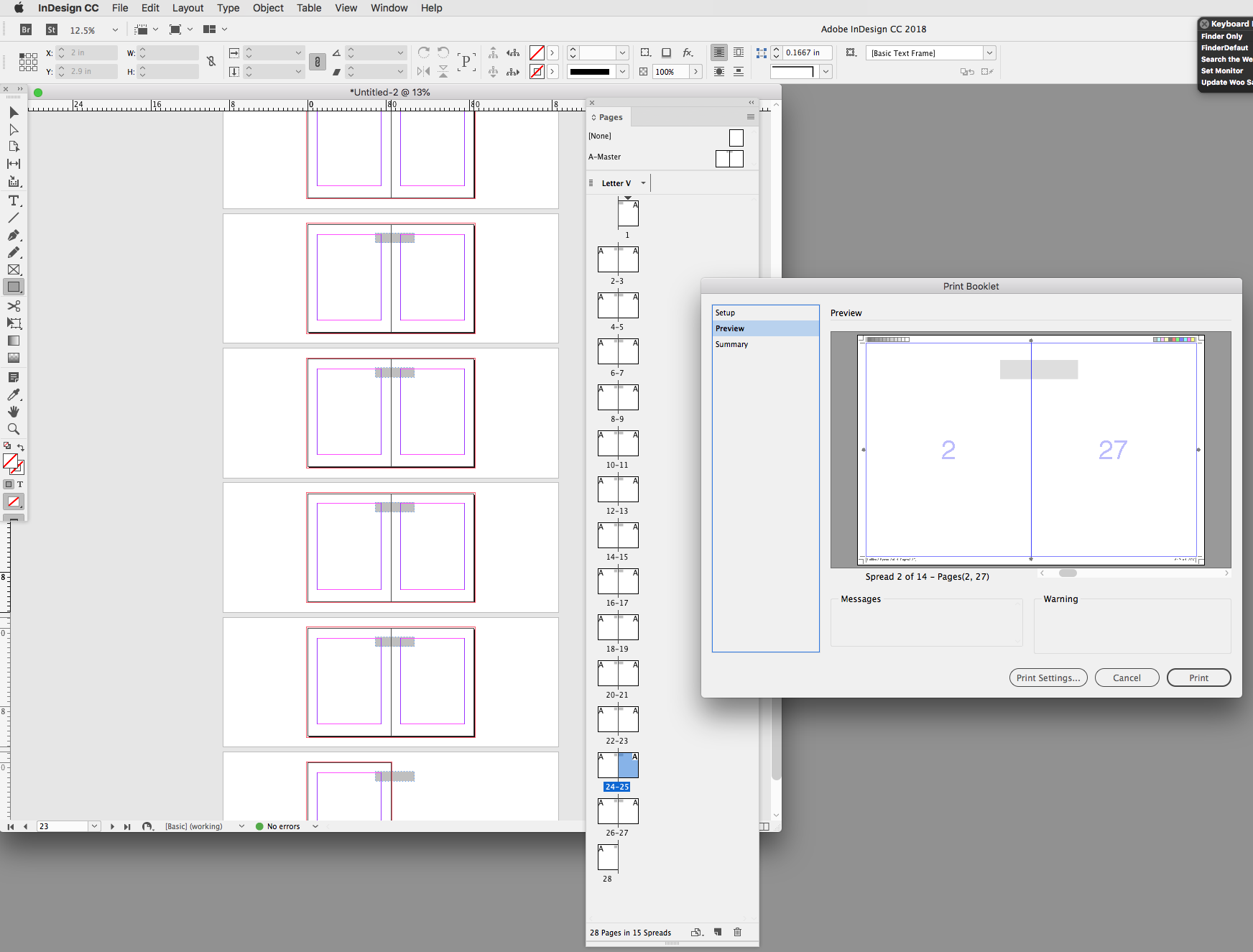
Task: Click the rotate 90° clockwise icon
Action: point(424,52)
